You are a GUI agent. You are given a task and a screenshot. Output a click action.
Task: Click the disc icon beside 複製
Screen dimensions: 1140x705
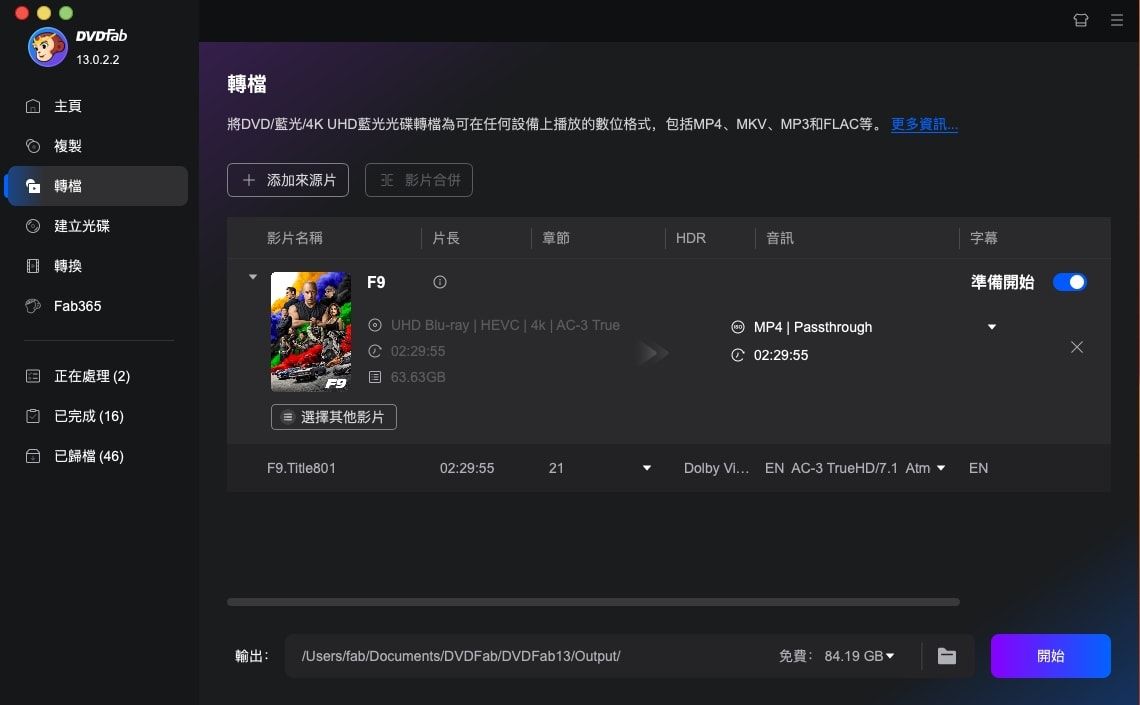coord(33,146)
